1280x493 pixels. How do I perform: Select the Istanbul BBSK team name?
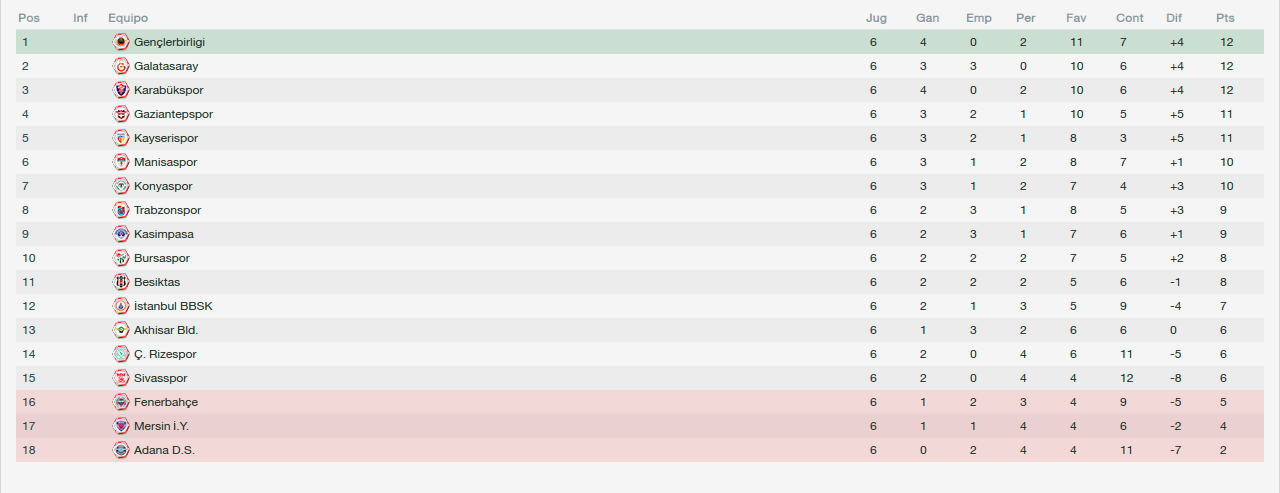[173, 306]
